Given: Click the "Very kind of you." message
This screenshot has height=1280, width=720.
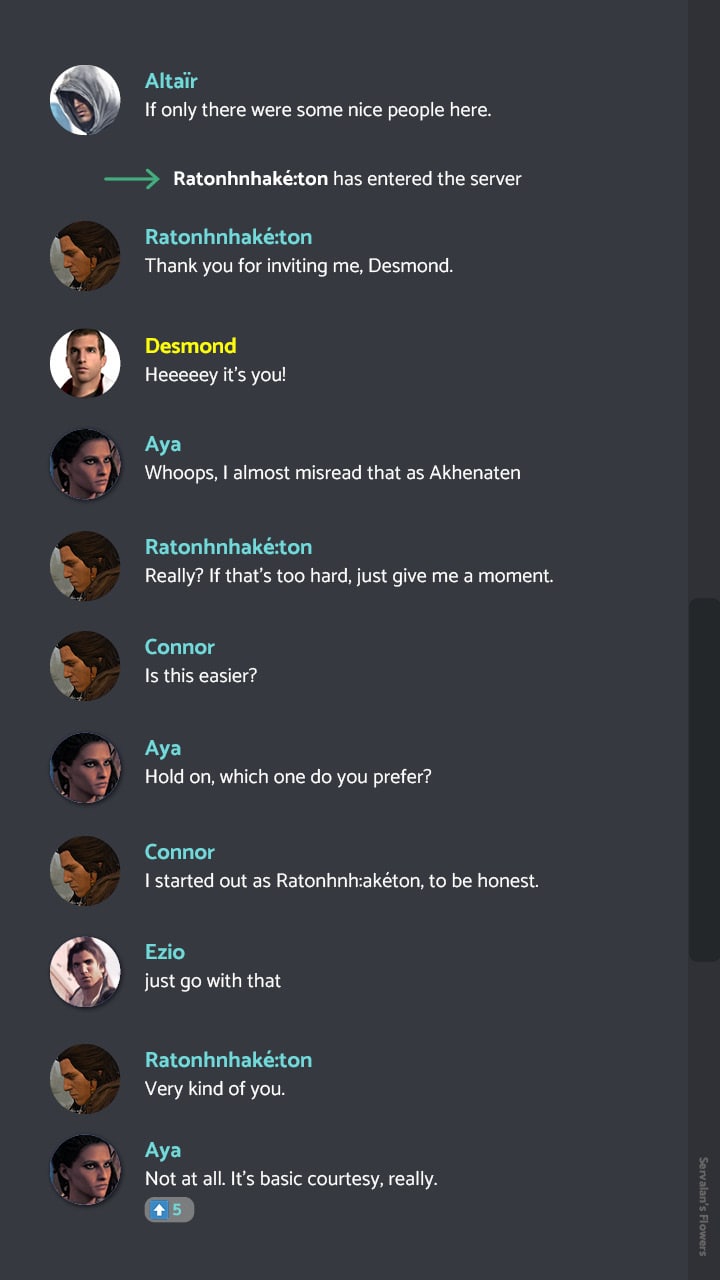Looking at the screenshot, I should [x=215, y=1089].
